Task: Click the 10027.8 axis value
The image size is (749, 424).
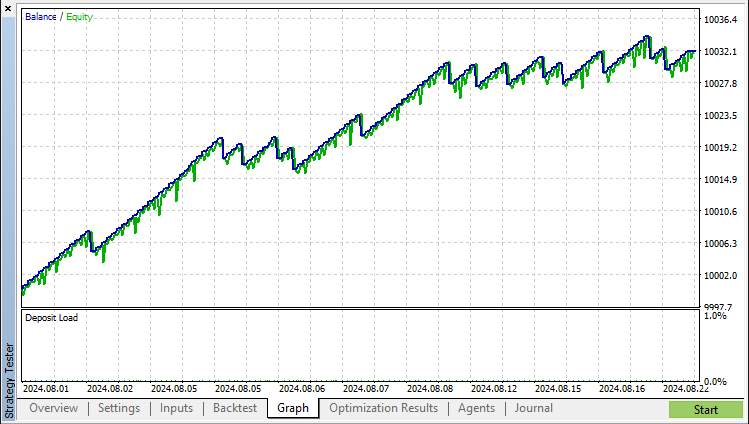Action: click(x=720, y=84)
